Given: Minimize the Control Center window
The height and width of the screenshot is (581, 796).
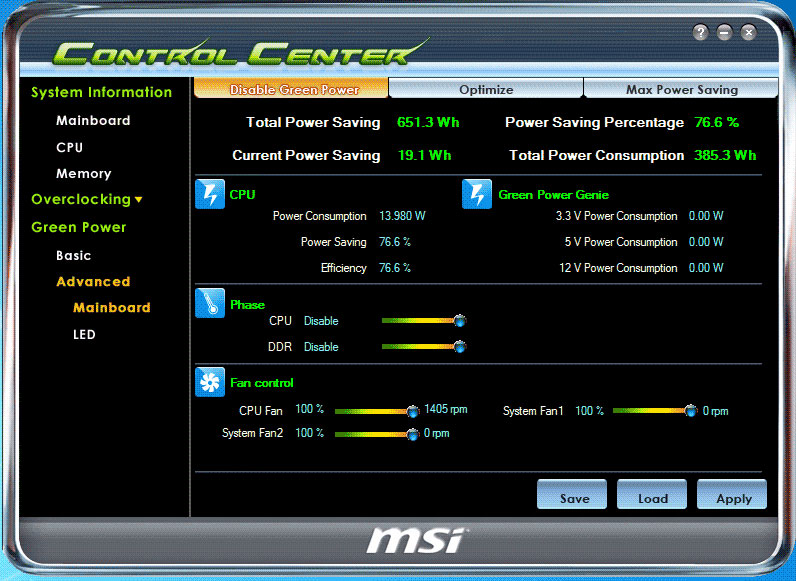Looking at the screenshot, I should [x=724, y=33].
